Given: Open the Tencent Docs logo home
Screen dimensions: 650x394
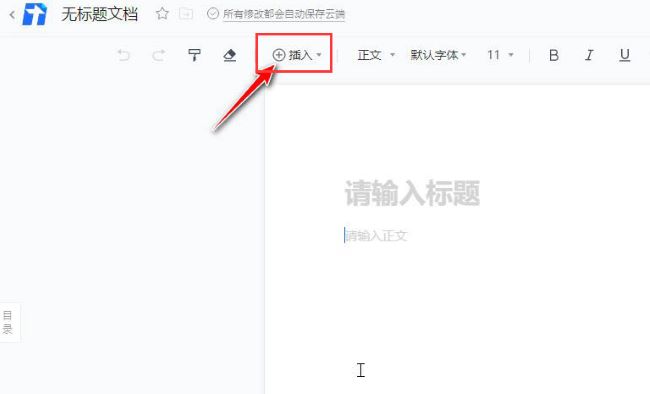Looking at the screenshot, I should tap(35, 14).
